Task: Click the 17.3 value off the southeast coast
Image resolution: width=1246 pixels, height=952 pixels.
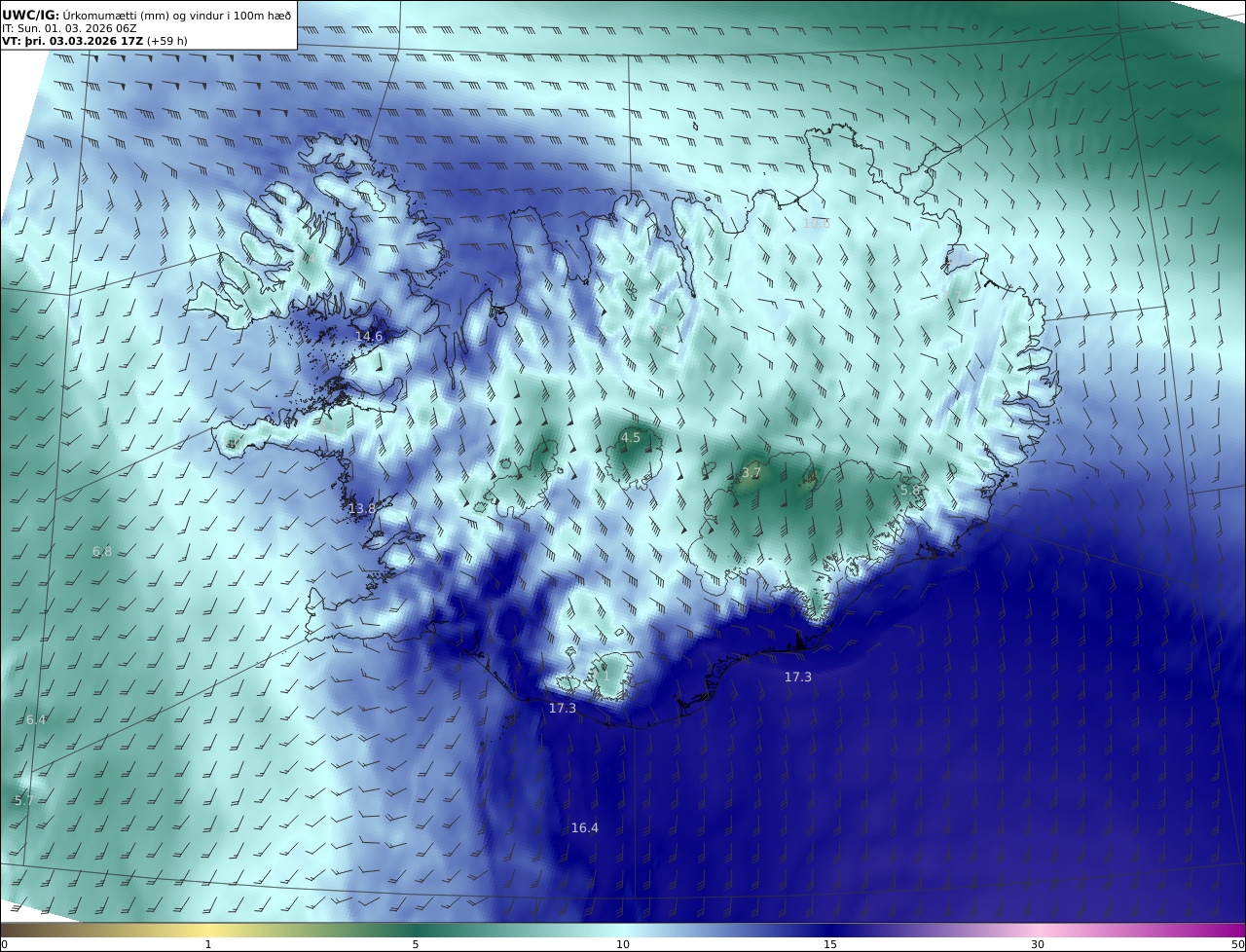Action: coord(798,677)
